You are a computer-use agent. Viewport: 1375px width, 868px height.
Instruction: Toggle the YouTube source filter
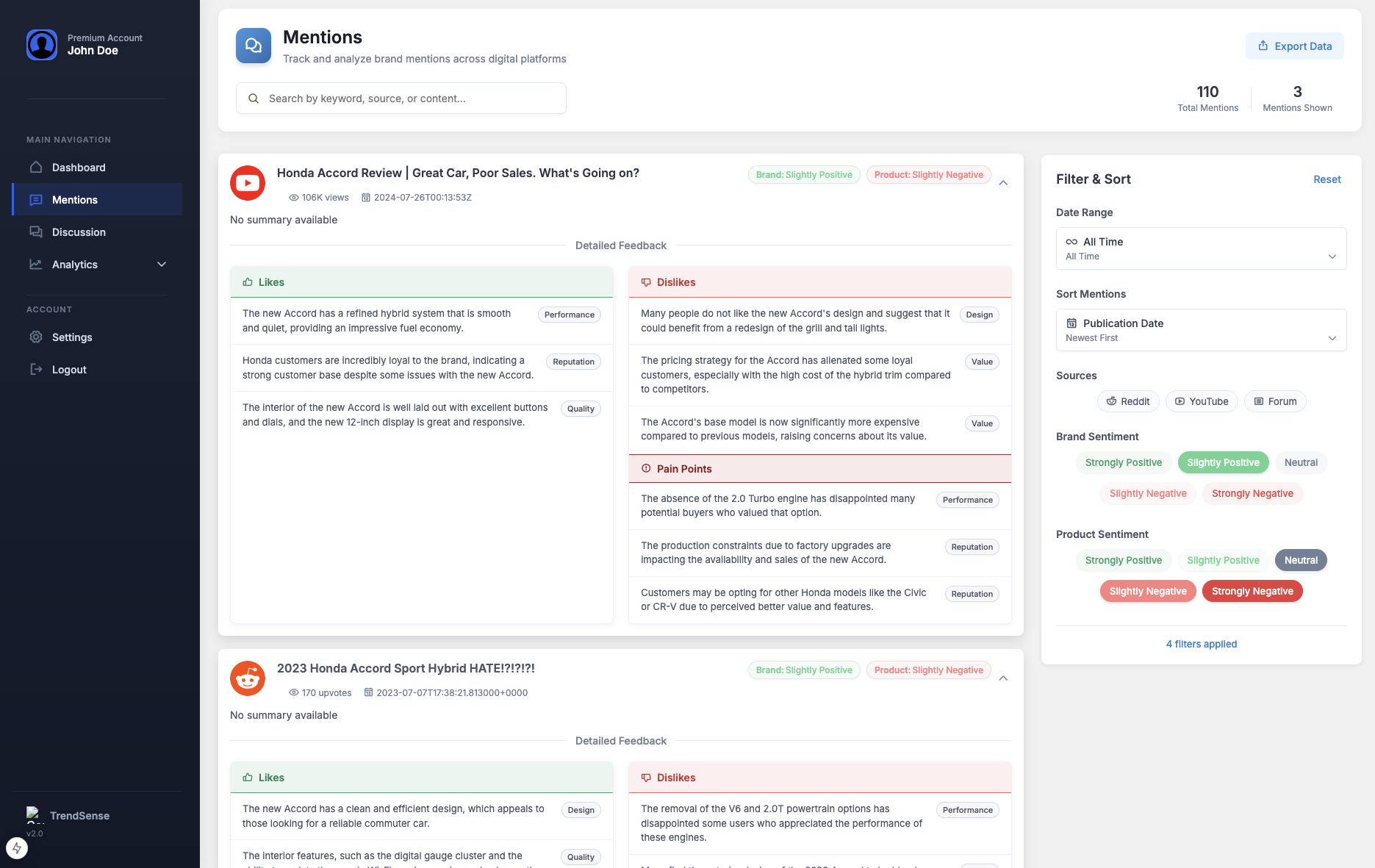pyautogui.click(x=1202, y=401)
